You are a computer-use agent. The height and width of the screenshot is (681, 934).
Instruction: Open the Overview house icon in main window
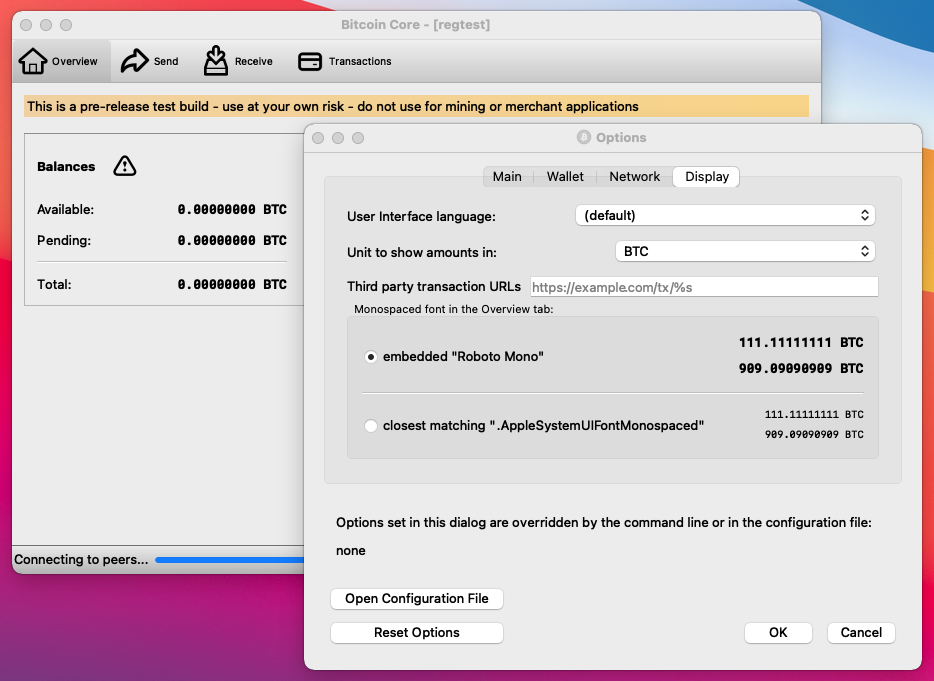(33, 61)
